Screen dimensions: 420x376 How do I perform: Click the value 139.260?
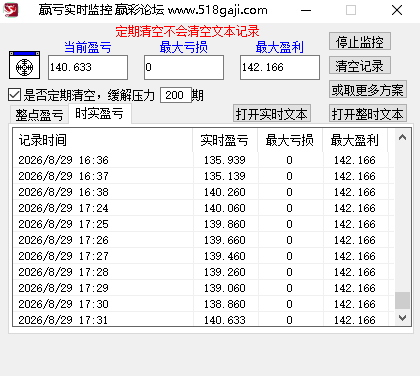(x=225, y=272)
